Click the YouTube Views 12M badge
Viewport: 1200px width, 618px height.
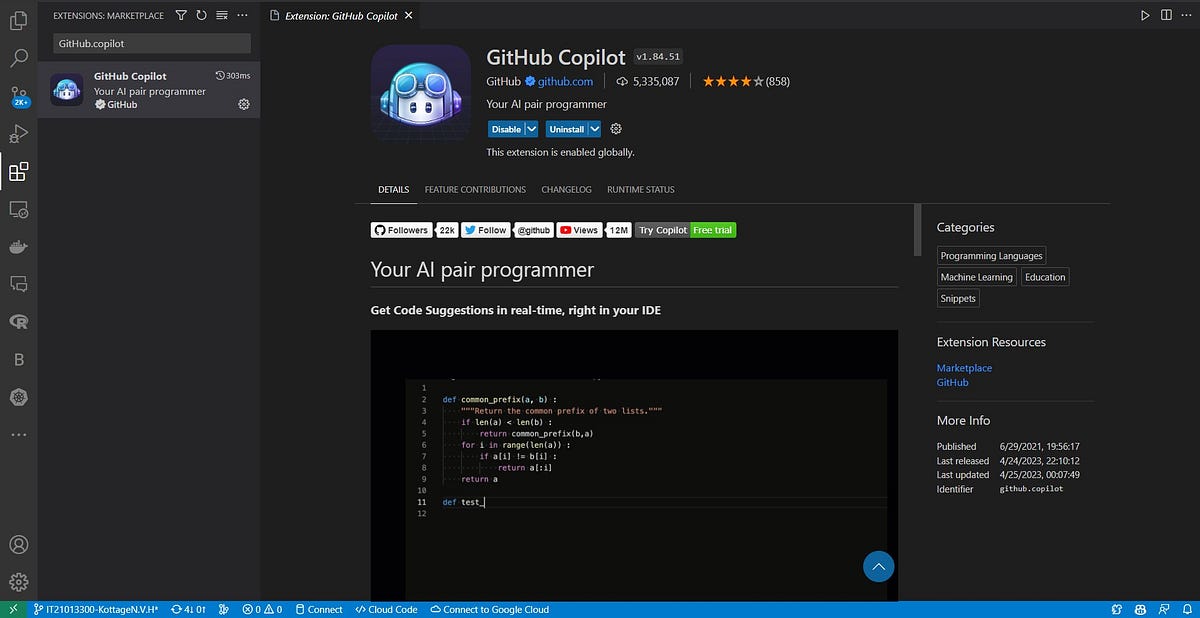point(594,230)
